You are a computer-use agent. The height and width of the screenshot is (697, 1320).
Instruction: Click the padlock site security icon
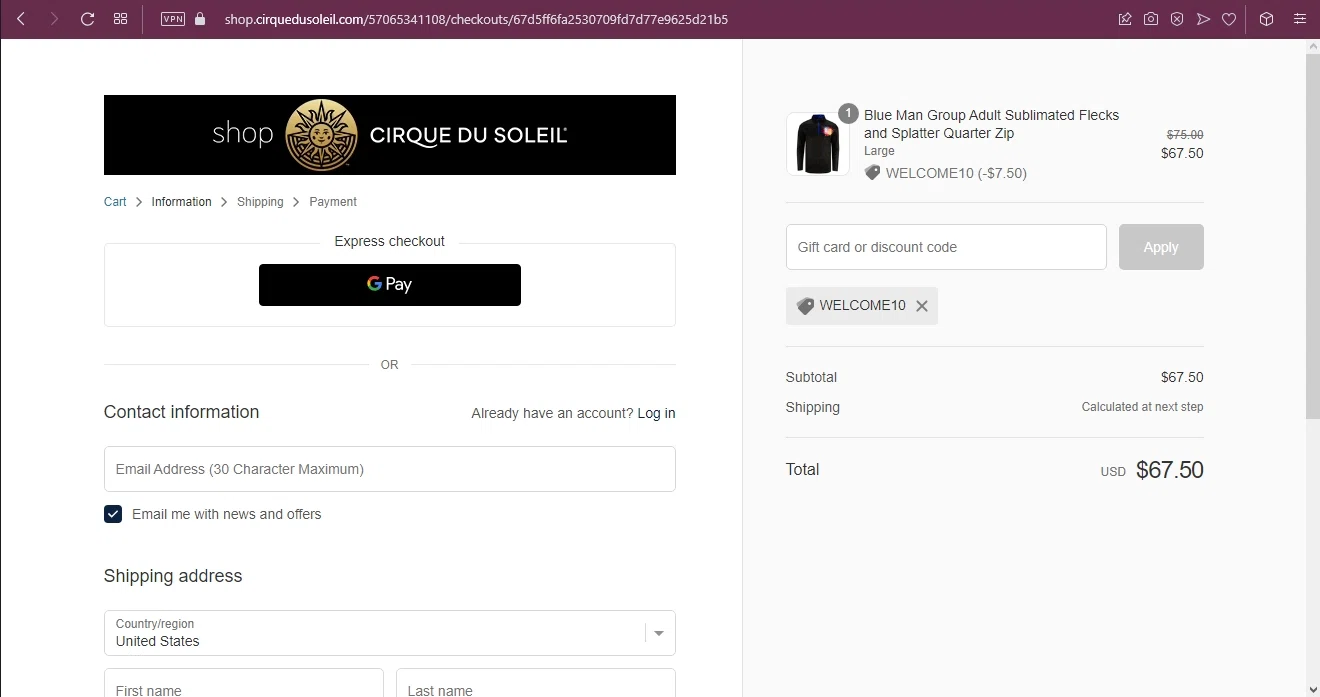(200, 19)
